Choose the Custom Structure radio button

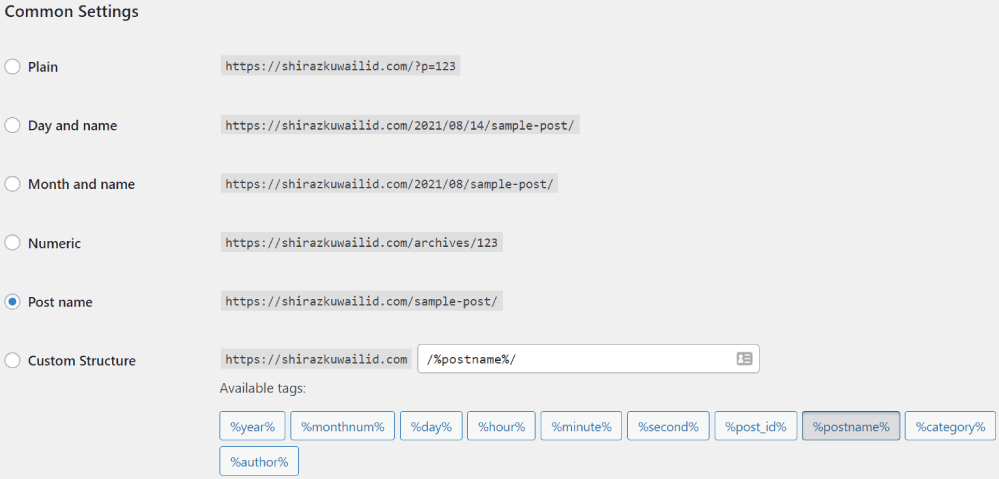[12, 361]
